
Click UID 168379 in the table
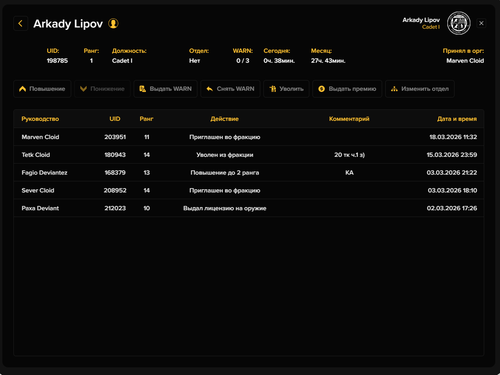115,173
